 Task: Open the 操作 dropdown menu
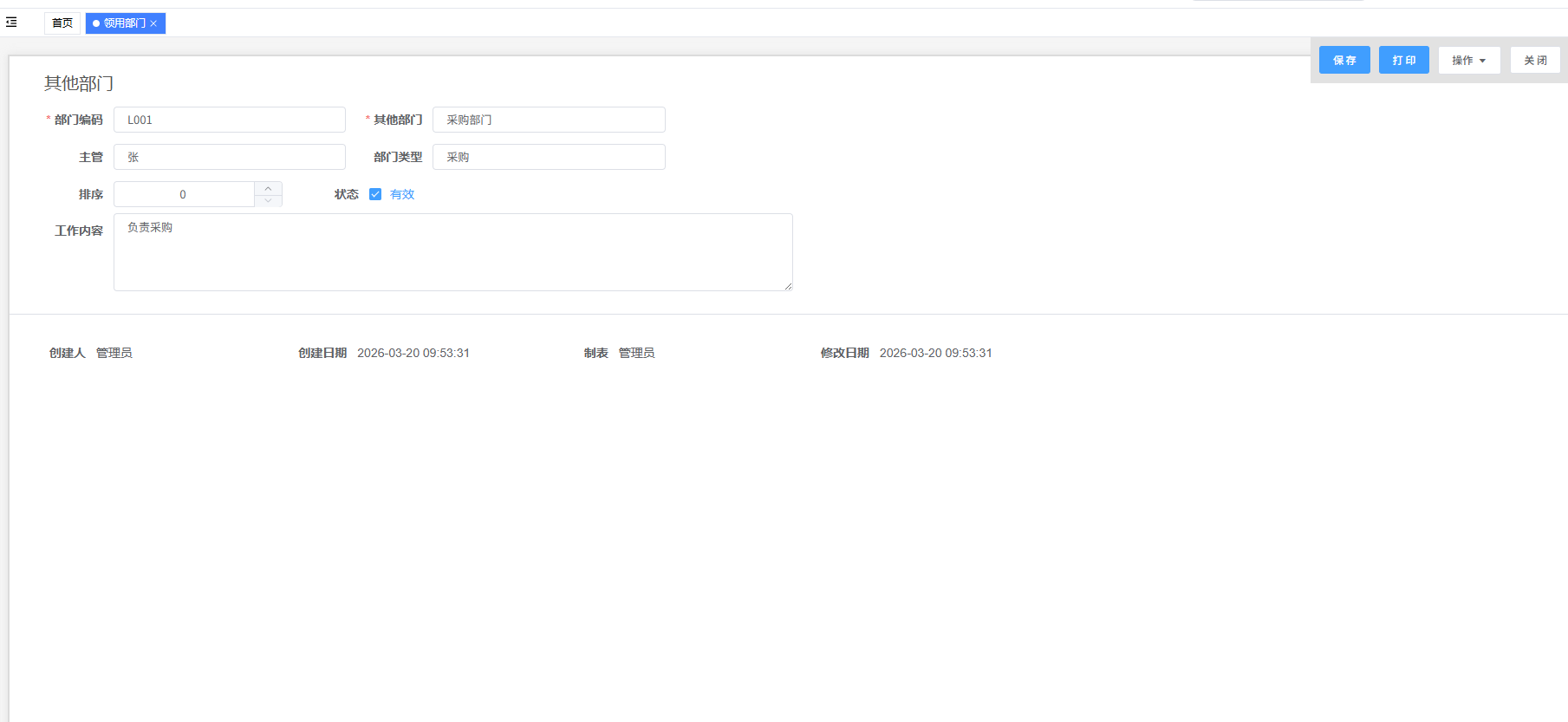click(1468, 60)
